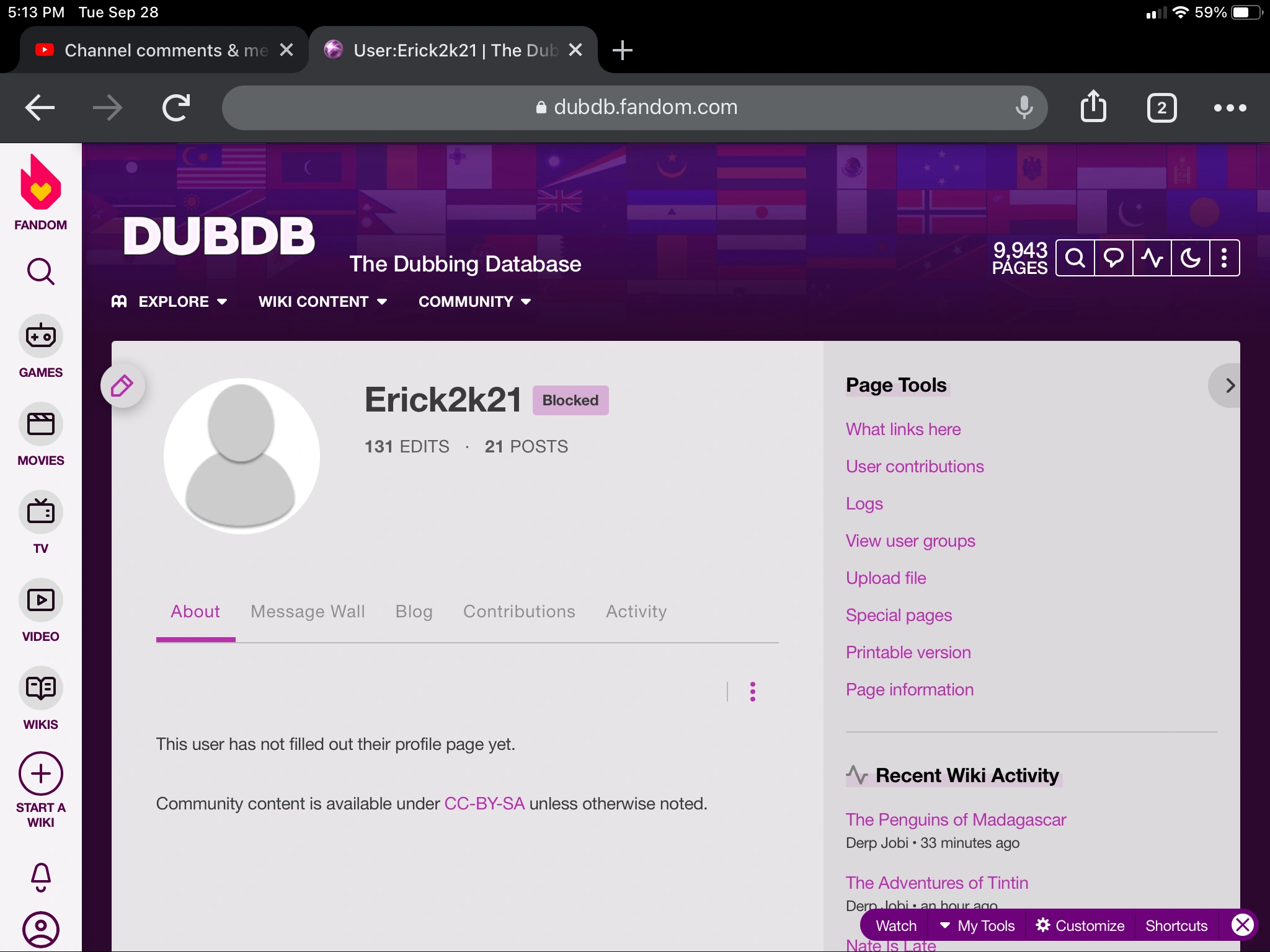The height and width of the screenshot is (952, 1270).
Task: Collapse the right rail sidebar arrow
Action: [x=1228, y=386]
